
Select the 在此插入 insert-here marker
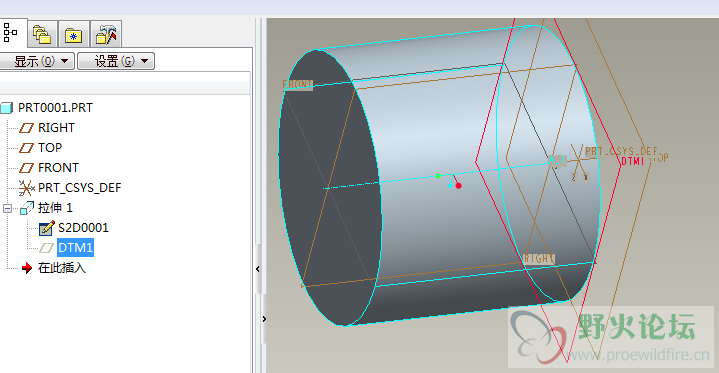61,268
